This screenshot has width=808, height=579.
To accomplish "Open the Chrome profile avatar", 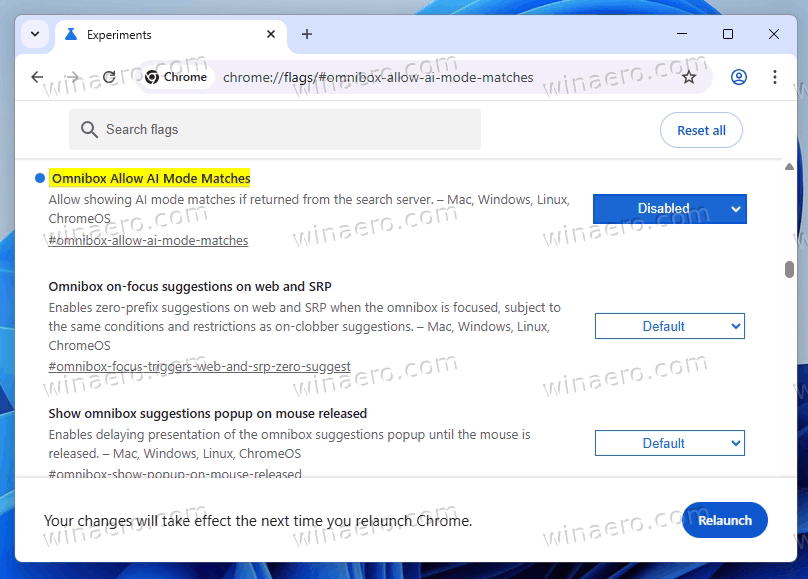I will click(739, 77).
